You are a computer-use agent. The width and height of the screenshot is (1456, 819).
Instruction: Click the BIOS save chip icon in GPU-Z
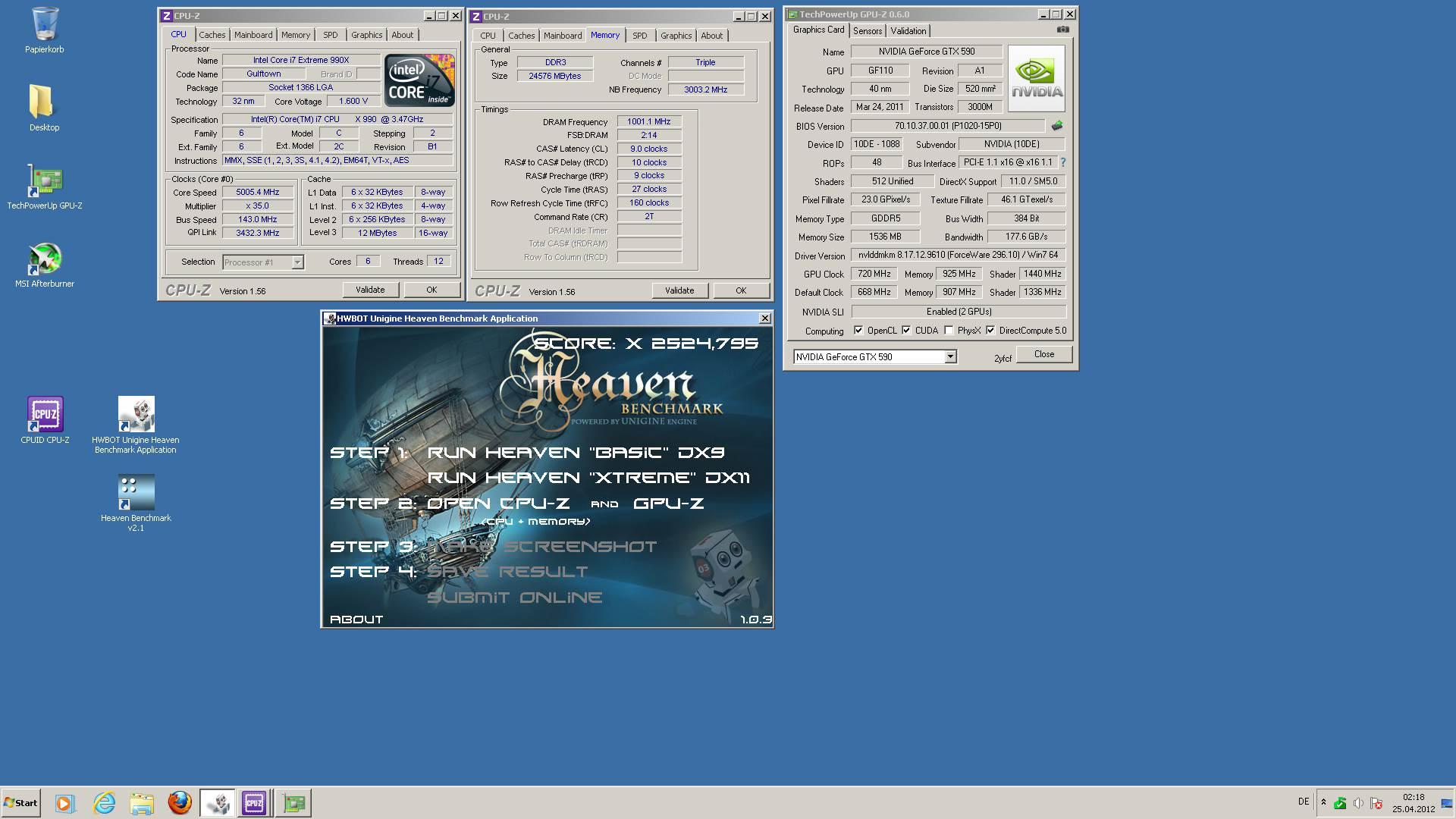coord(1057,126)
